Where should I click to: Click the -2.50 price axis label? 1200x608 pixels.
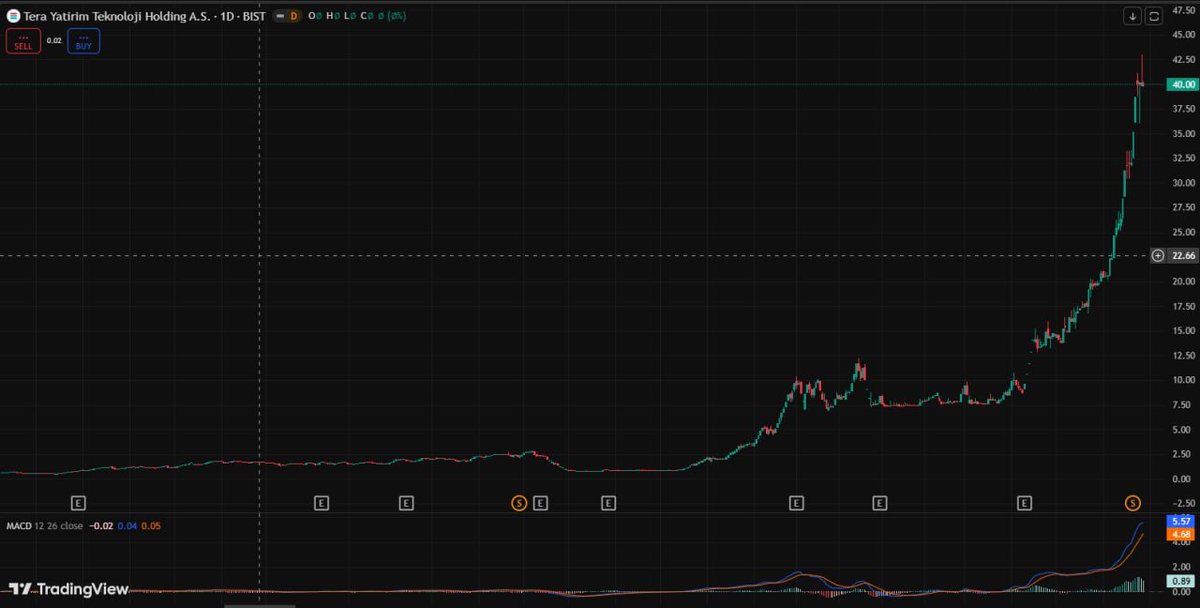point(1184,503)
